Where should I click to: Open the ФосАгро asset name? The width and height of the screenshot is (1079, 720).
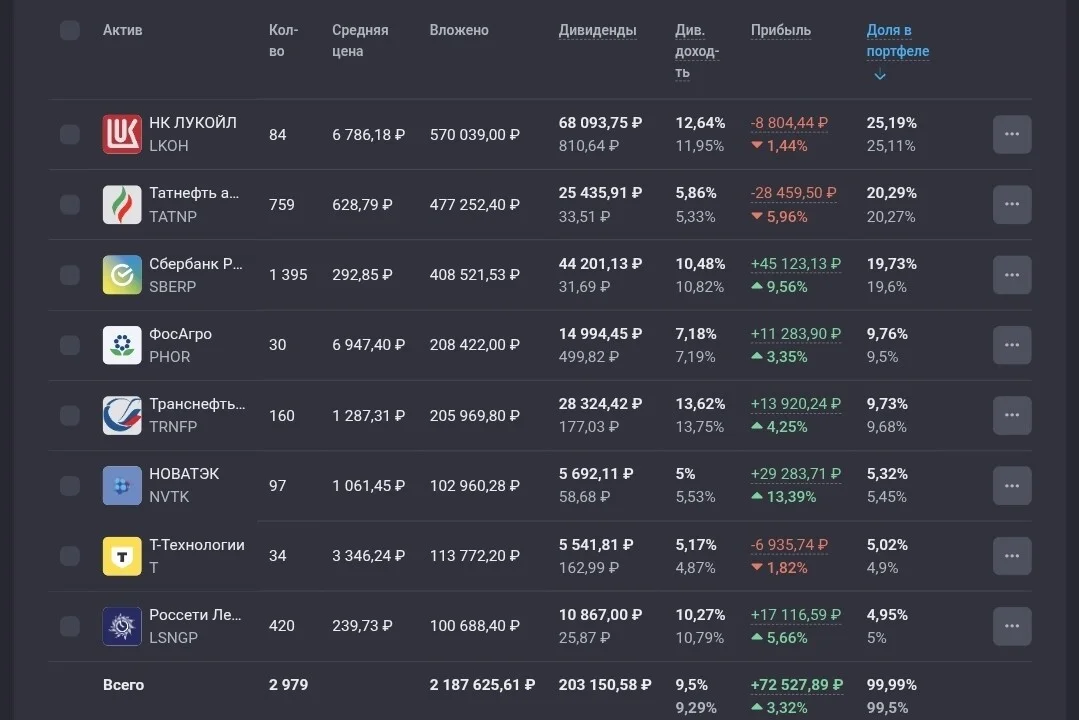tap(180, 334)
